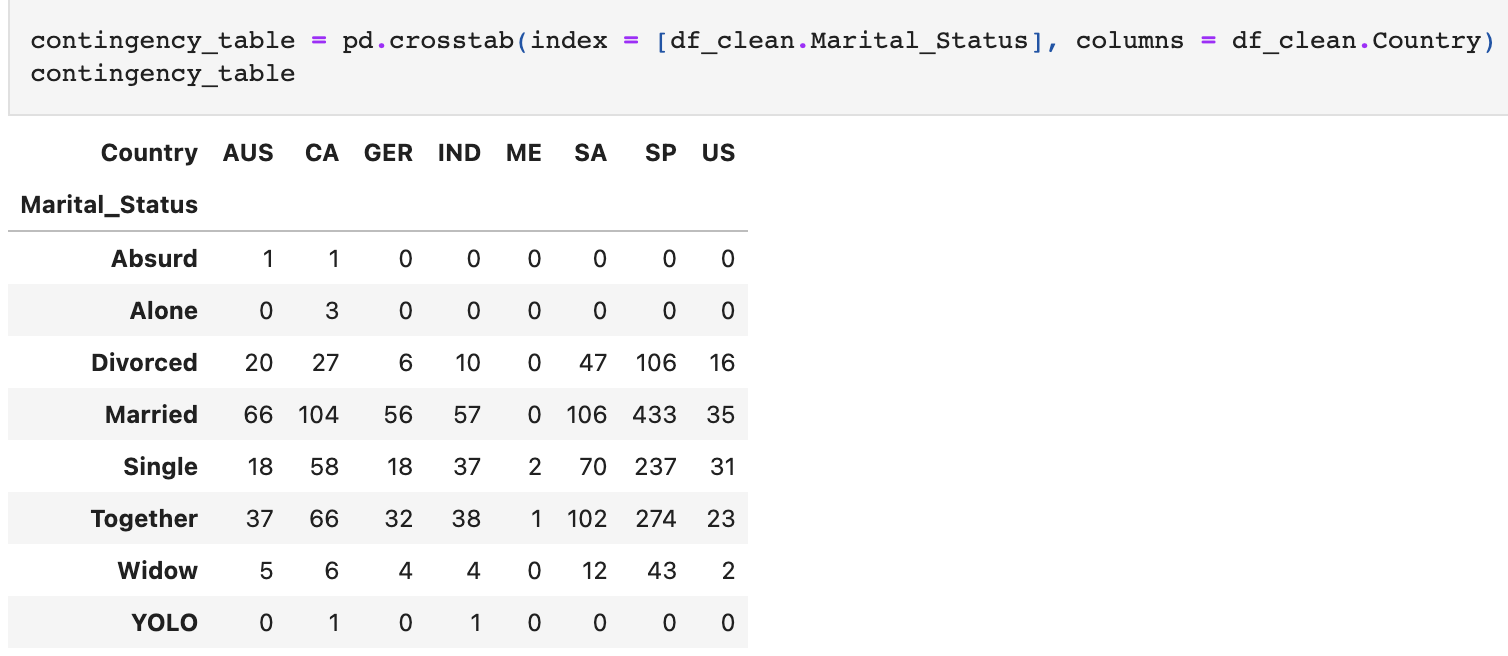
Task: Click the YOLO row label
Action: pyautogui.click(x=165, y=623)
